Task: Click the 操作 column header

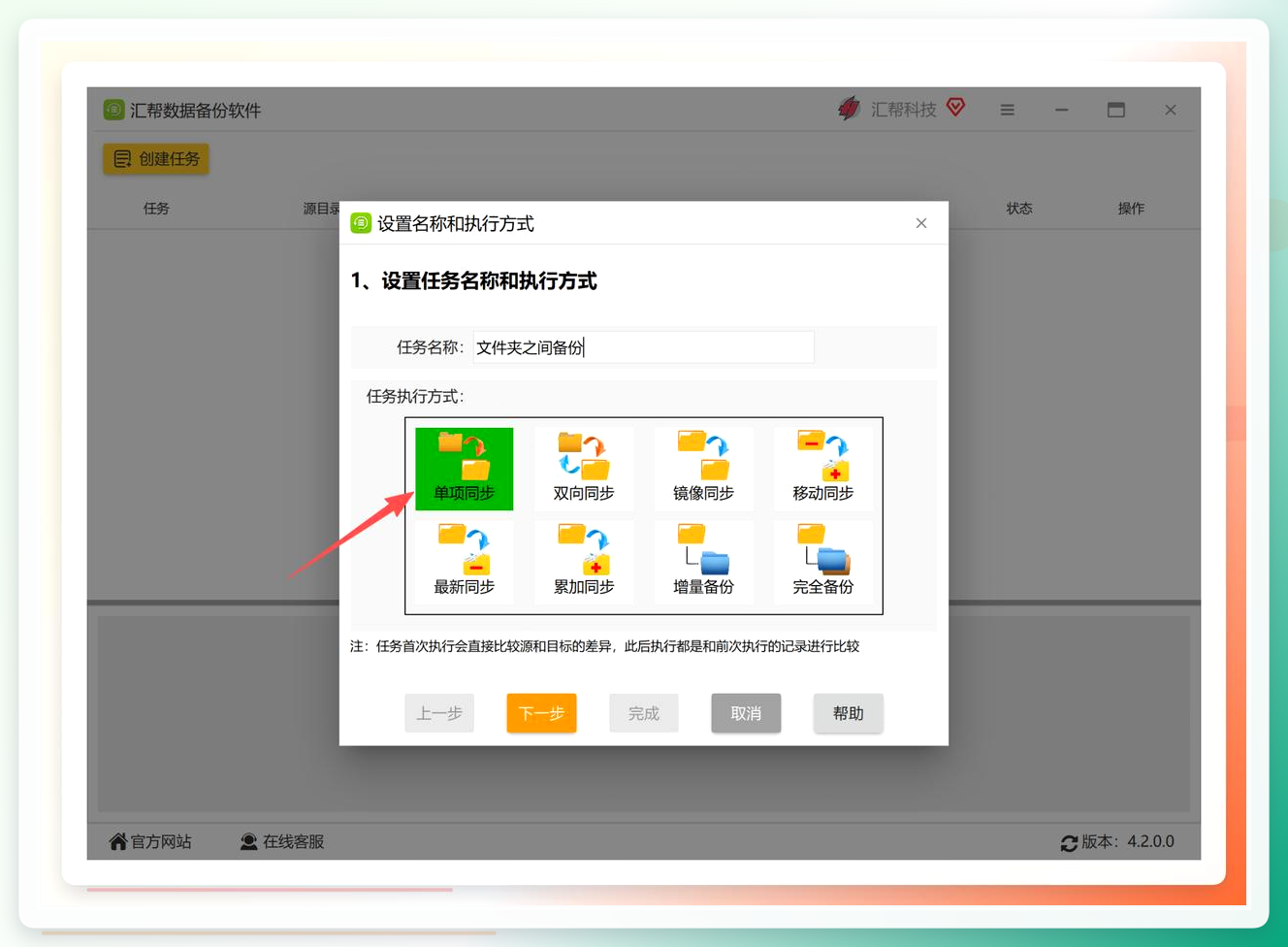Action: [1131, 209]
